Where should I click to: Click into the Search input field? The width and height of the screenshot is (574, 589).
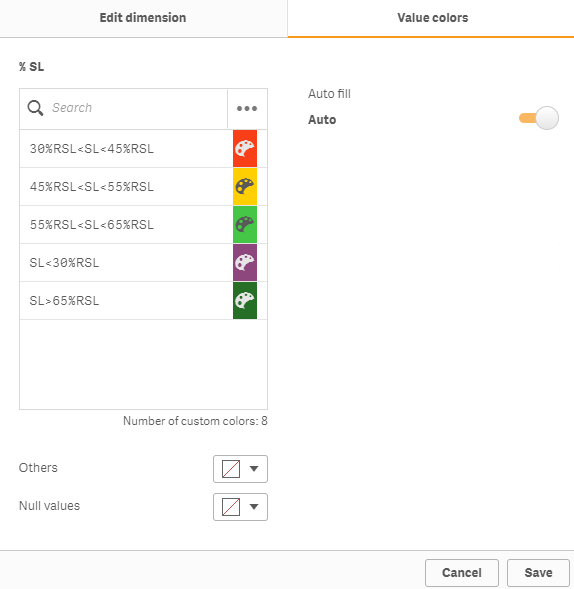coord(137,108)
